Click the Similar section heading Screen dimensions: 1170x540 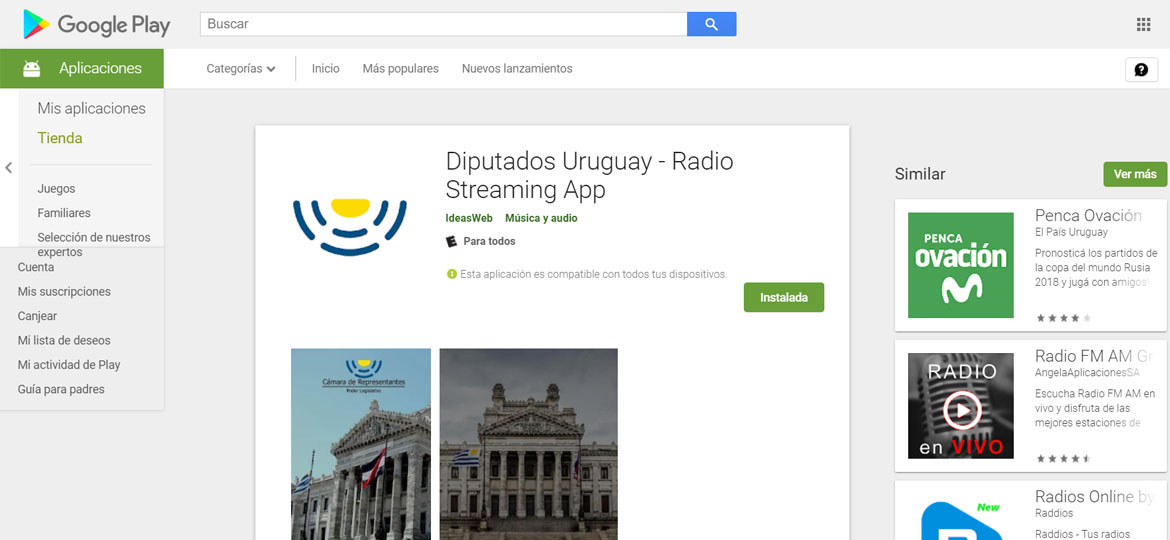[x=920, y=175]
